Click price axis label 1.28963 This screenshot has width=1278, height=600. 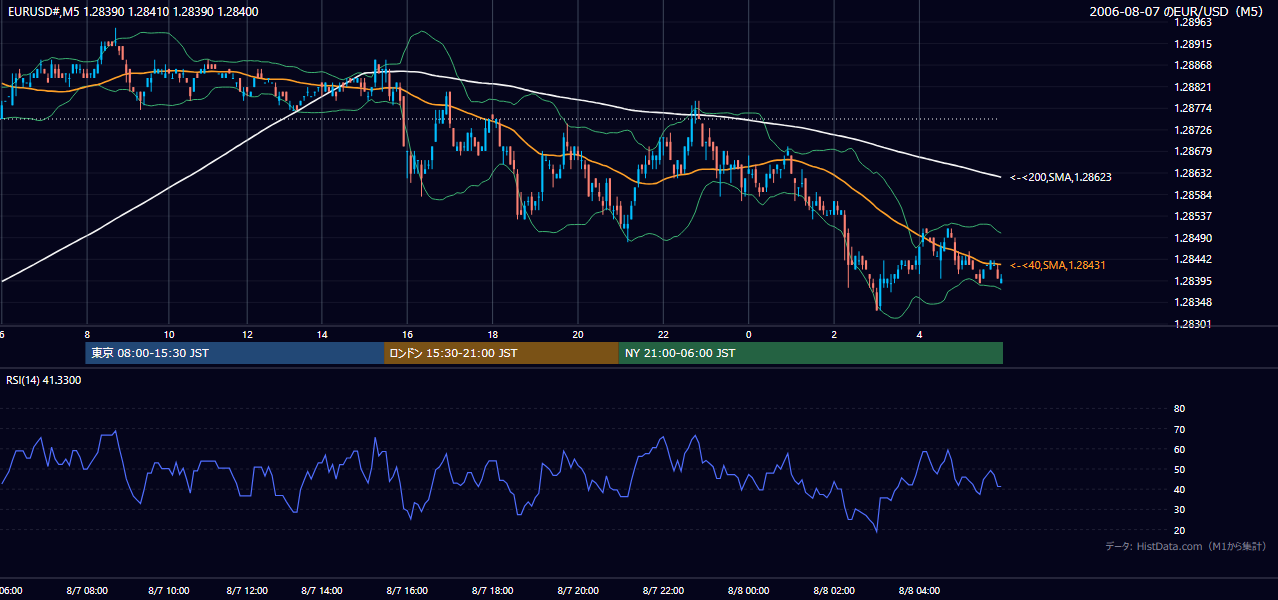tap(1191, 22)
